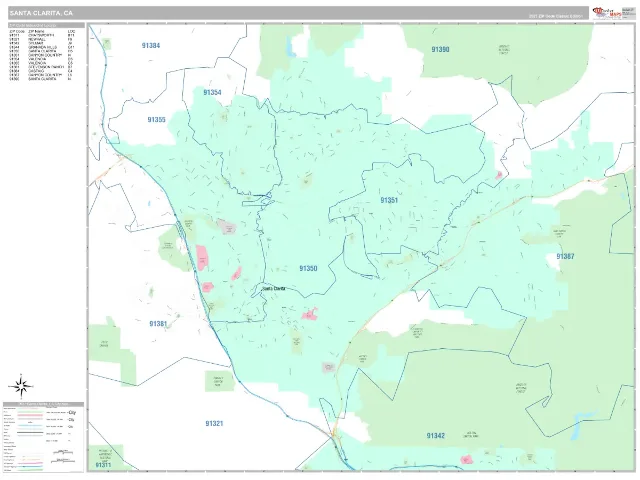This screenshot has width=640, height=480.
Task: Click the legend panel header bar
Action: coord(43,404)
